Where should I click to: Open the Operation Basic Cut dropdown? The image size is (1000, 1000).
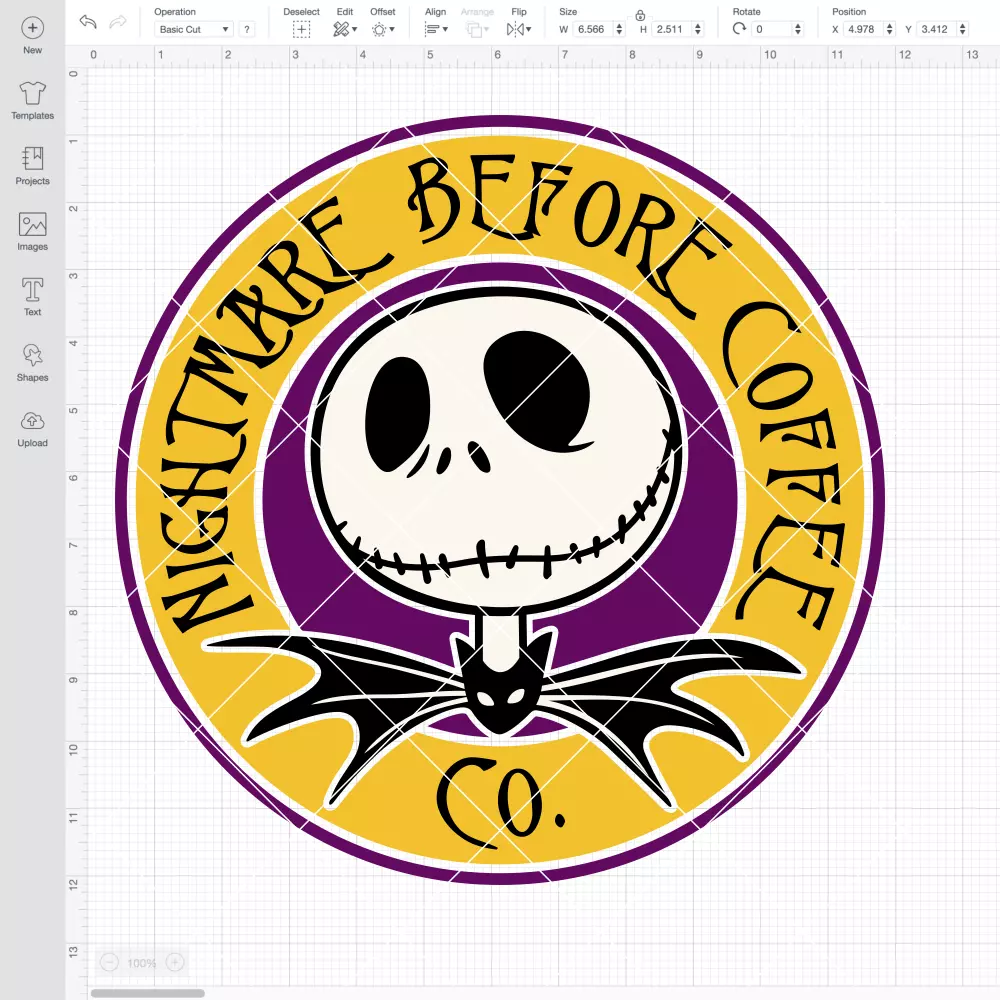pyautogui.click(x=193, y=29)
